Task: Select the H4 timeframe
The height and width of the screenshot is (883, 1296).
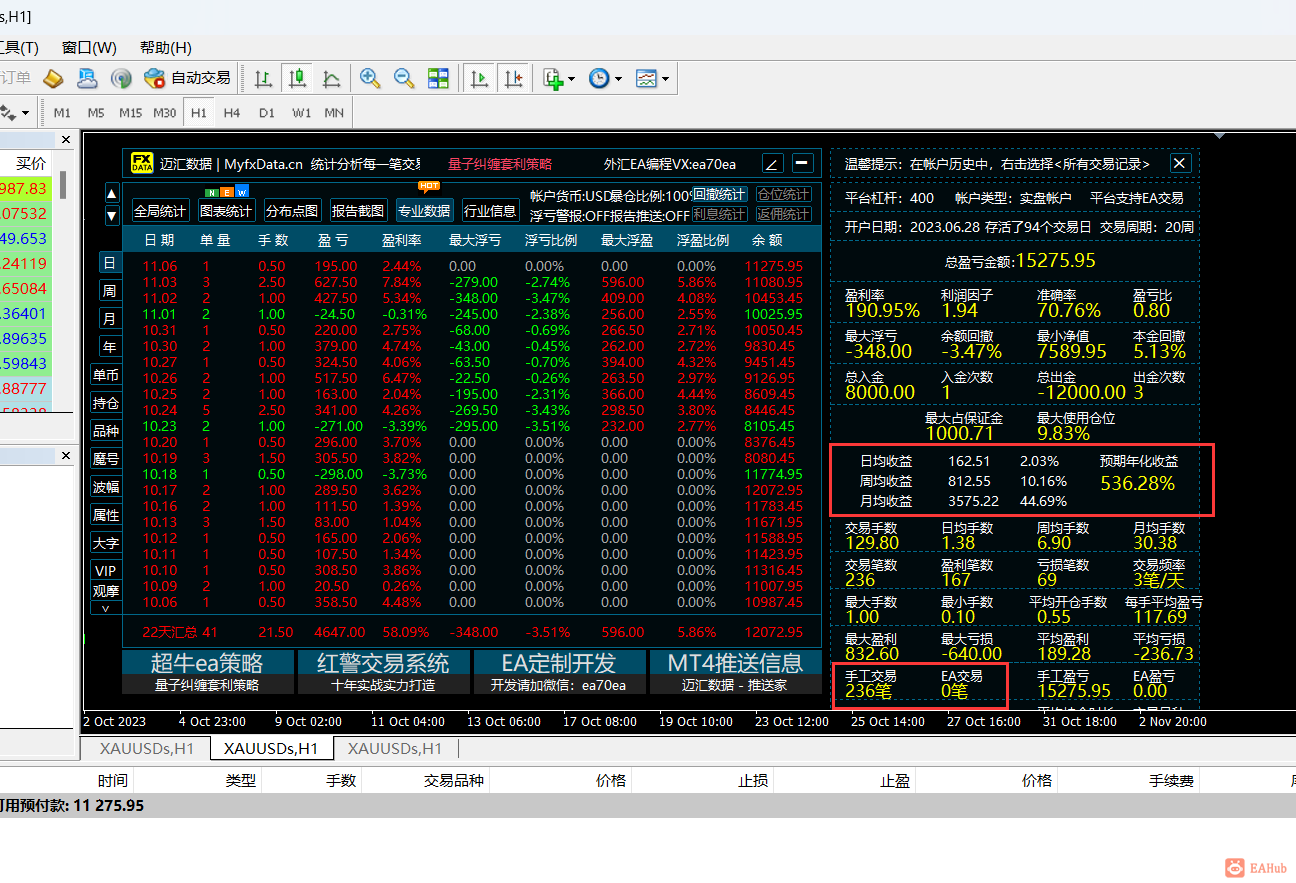Action: click(232, 113)
